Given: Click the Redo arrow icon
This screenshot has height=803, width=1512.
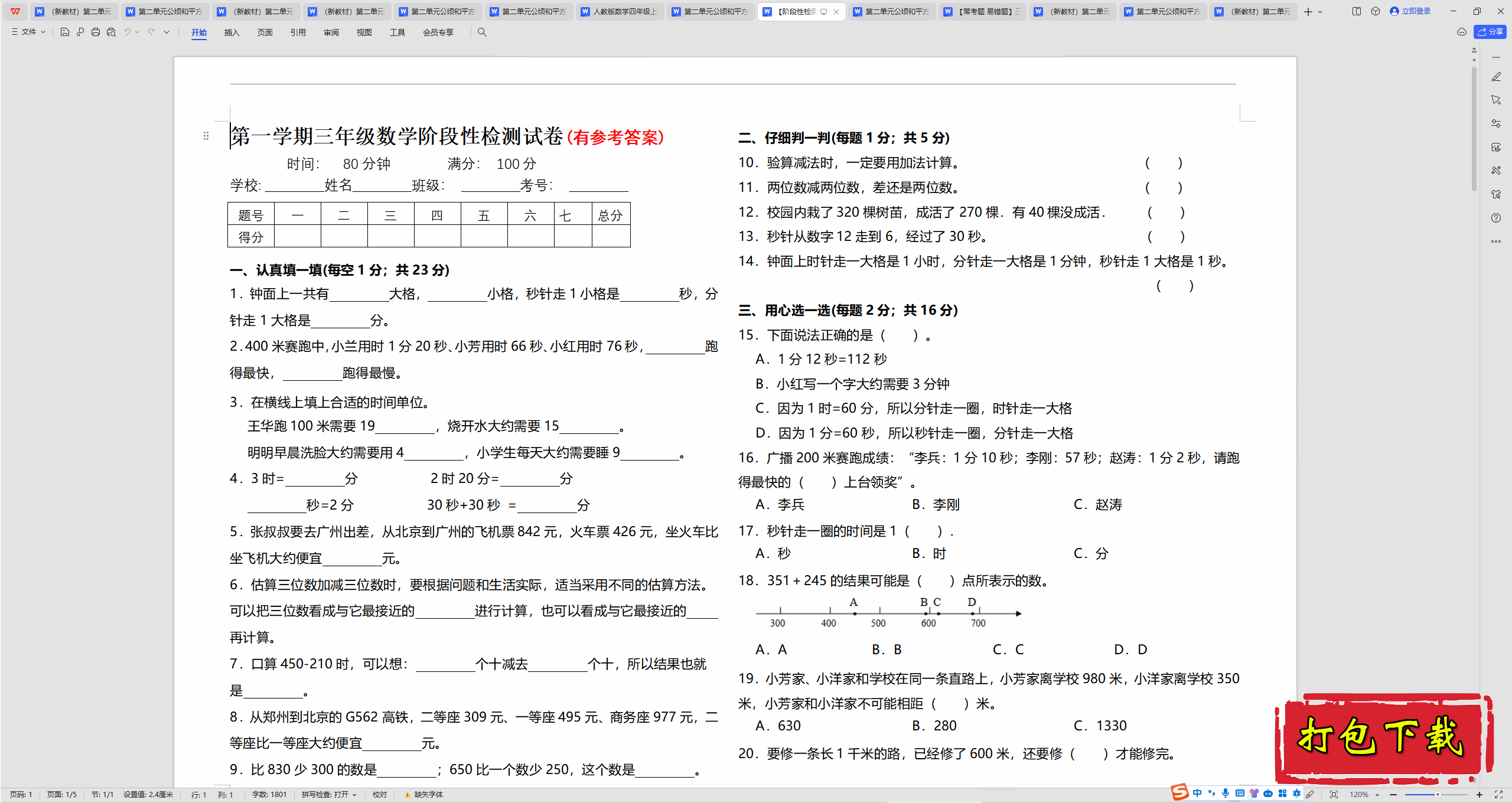Looking at the screenshot, I should pyautogui.click(x=151, y=32).
